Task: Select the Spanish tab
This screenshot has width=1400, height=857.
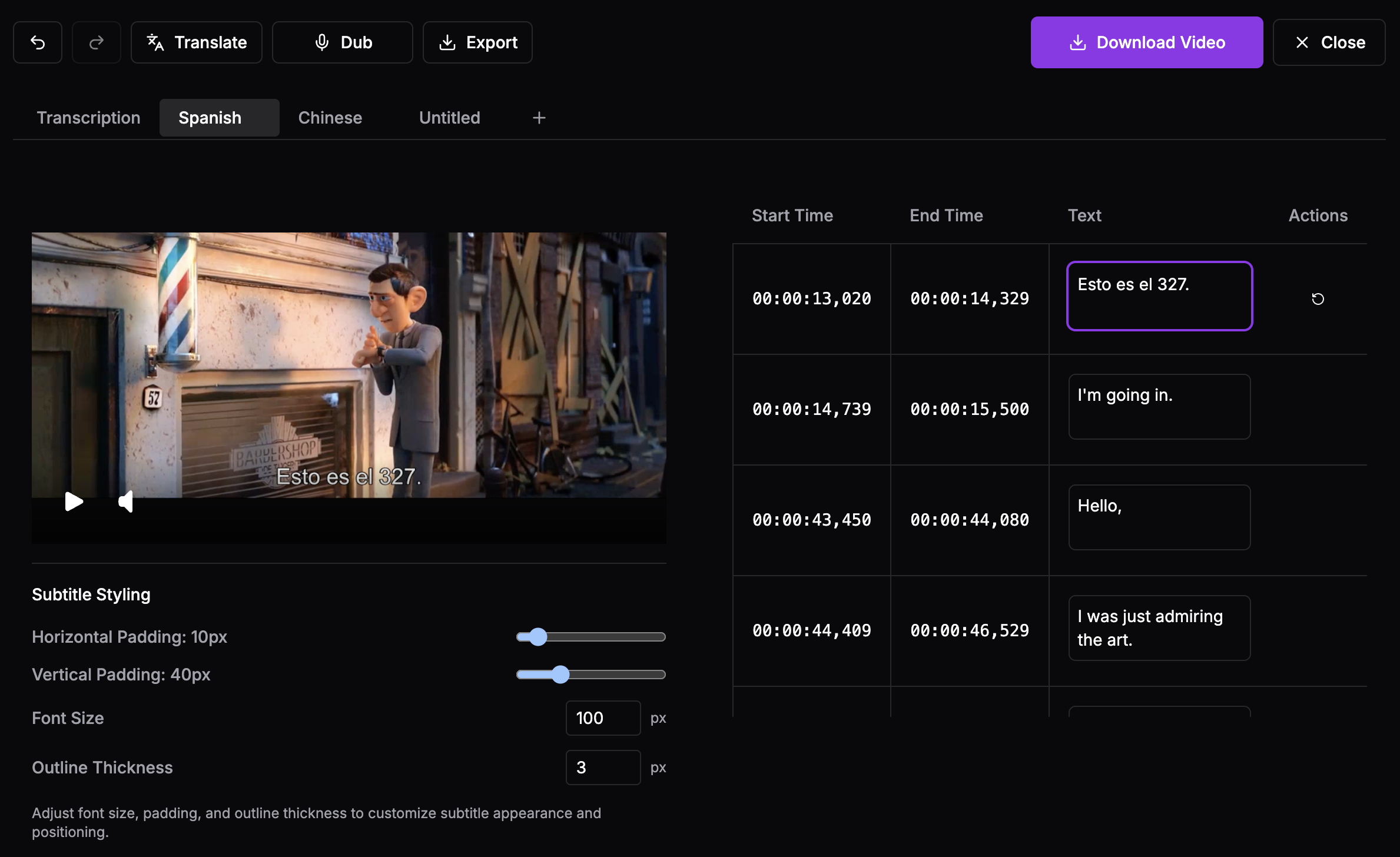Action: [219, 118]
